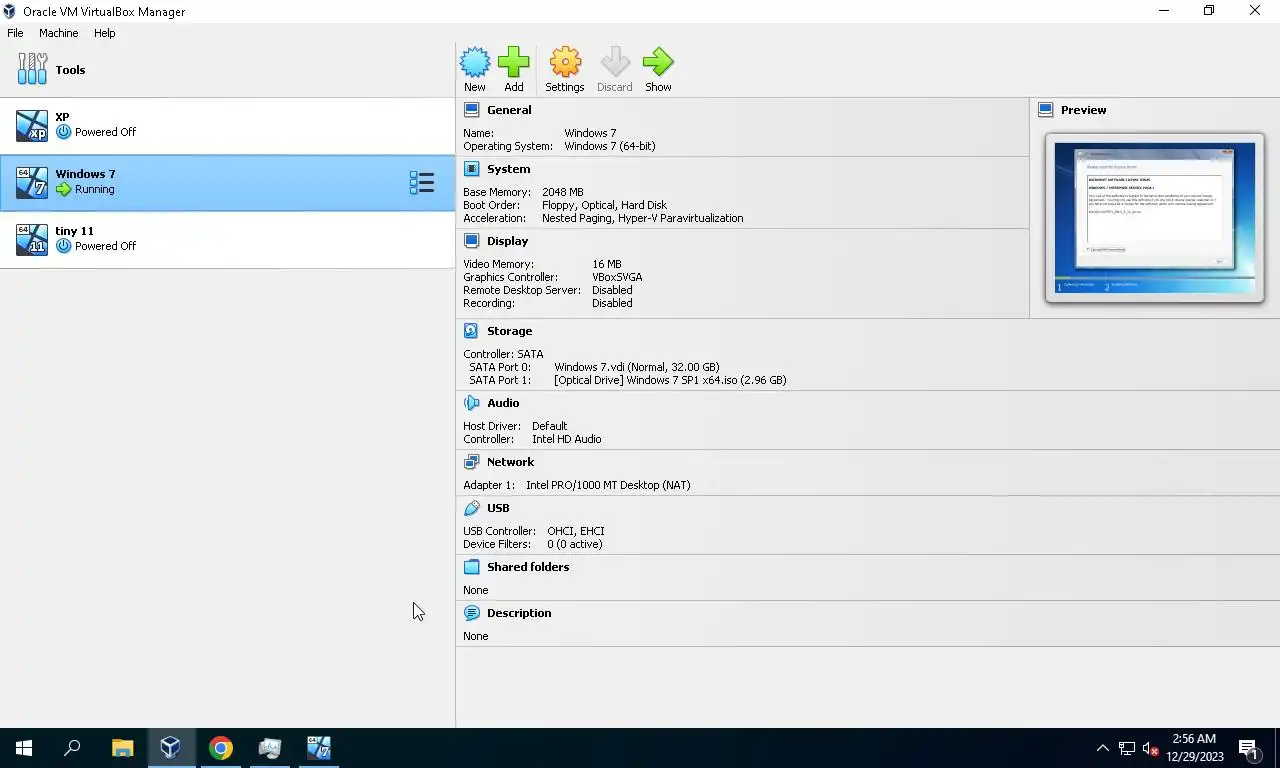Click the Shared folders section folder icon
The image size is (1280, 768).
coord(472,567)
